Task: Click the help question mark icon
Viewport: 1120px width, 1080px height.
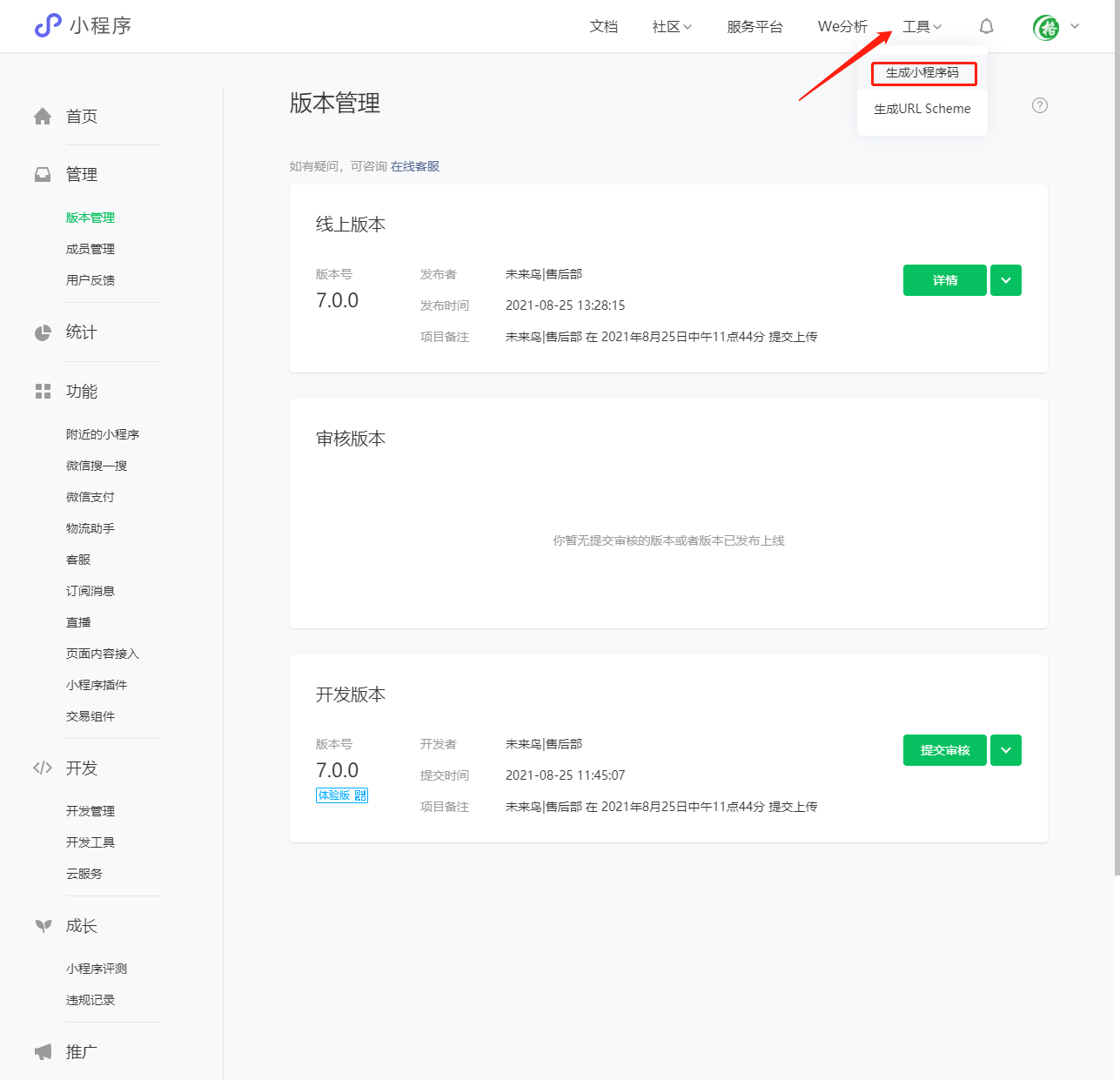Action: (1039, 105)
